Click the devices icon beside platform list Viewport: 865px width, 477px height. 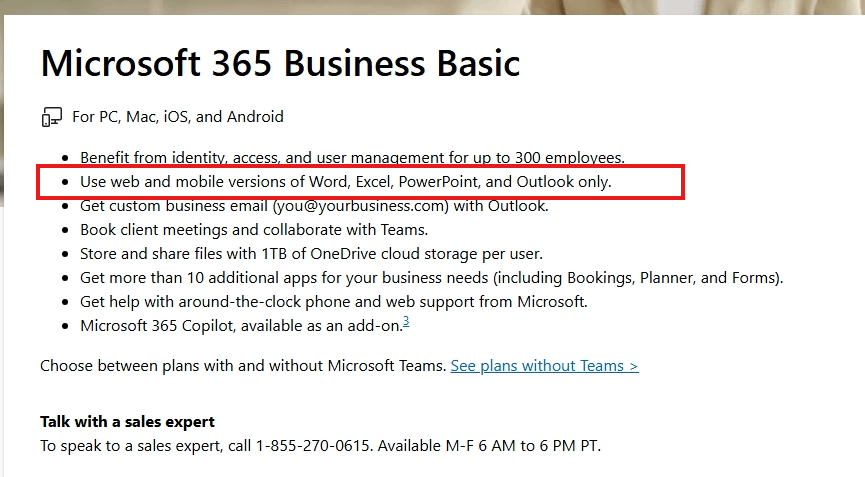[x=51, y=117]
